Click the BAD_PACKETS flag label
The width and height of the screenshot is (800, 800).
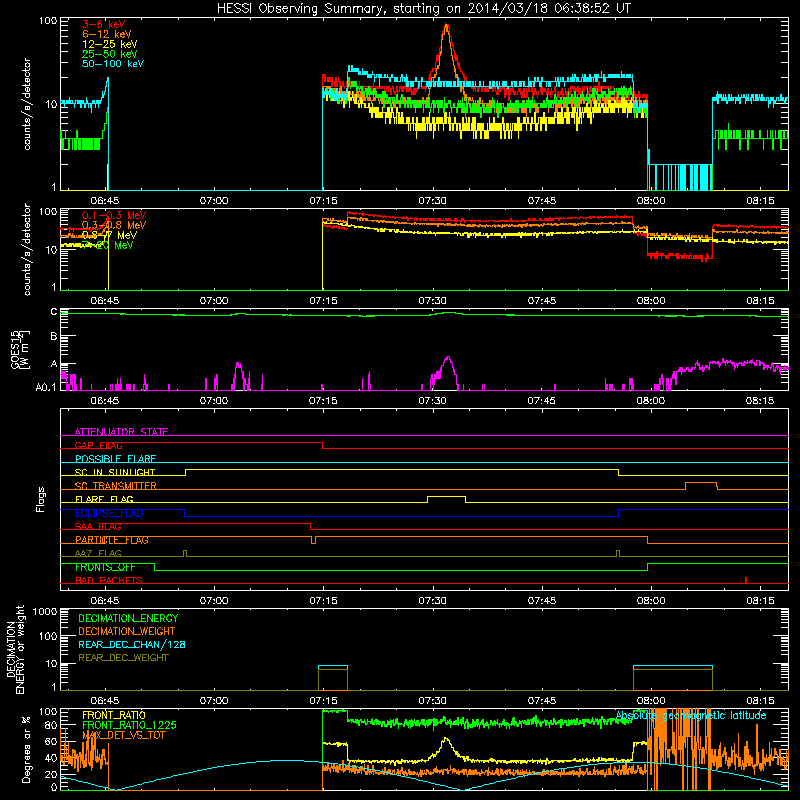[109, 581]
